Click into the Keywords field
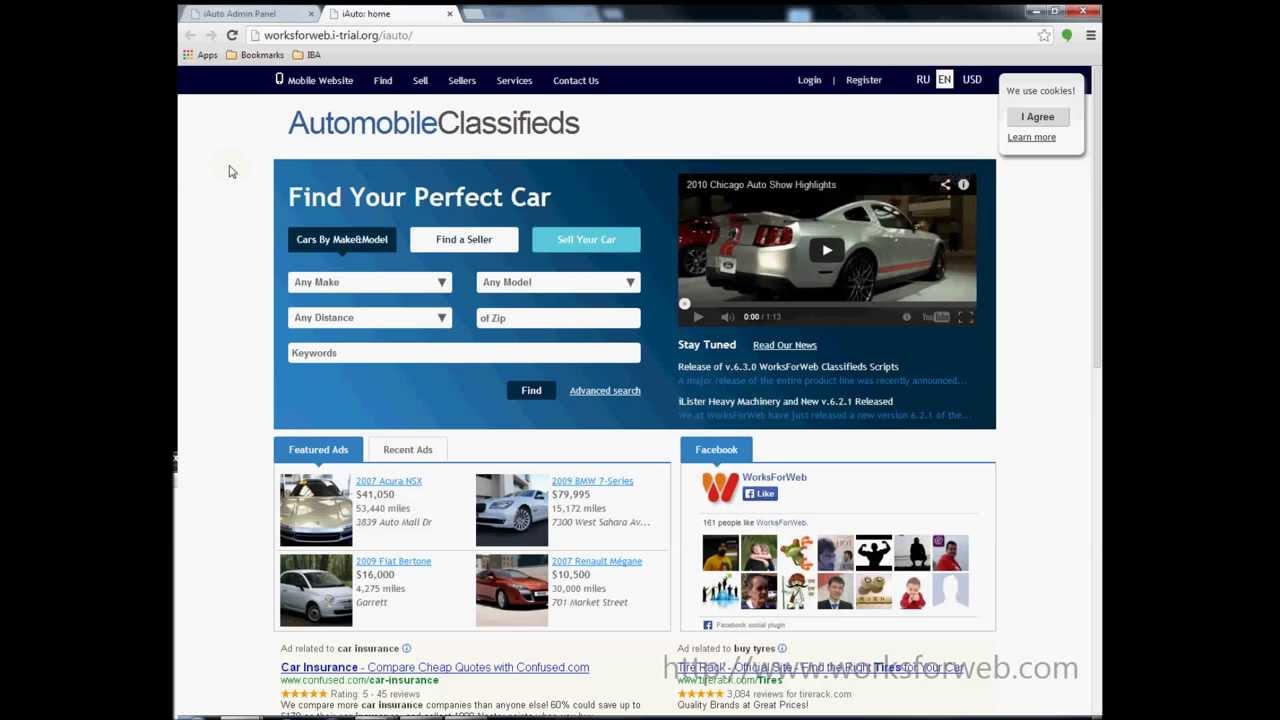The image size is (1280, 720). [x=464, y=353]
